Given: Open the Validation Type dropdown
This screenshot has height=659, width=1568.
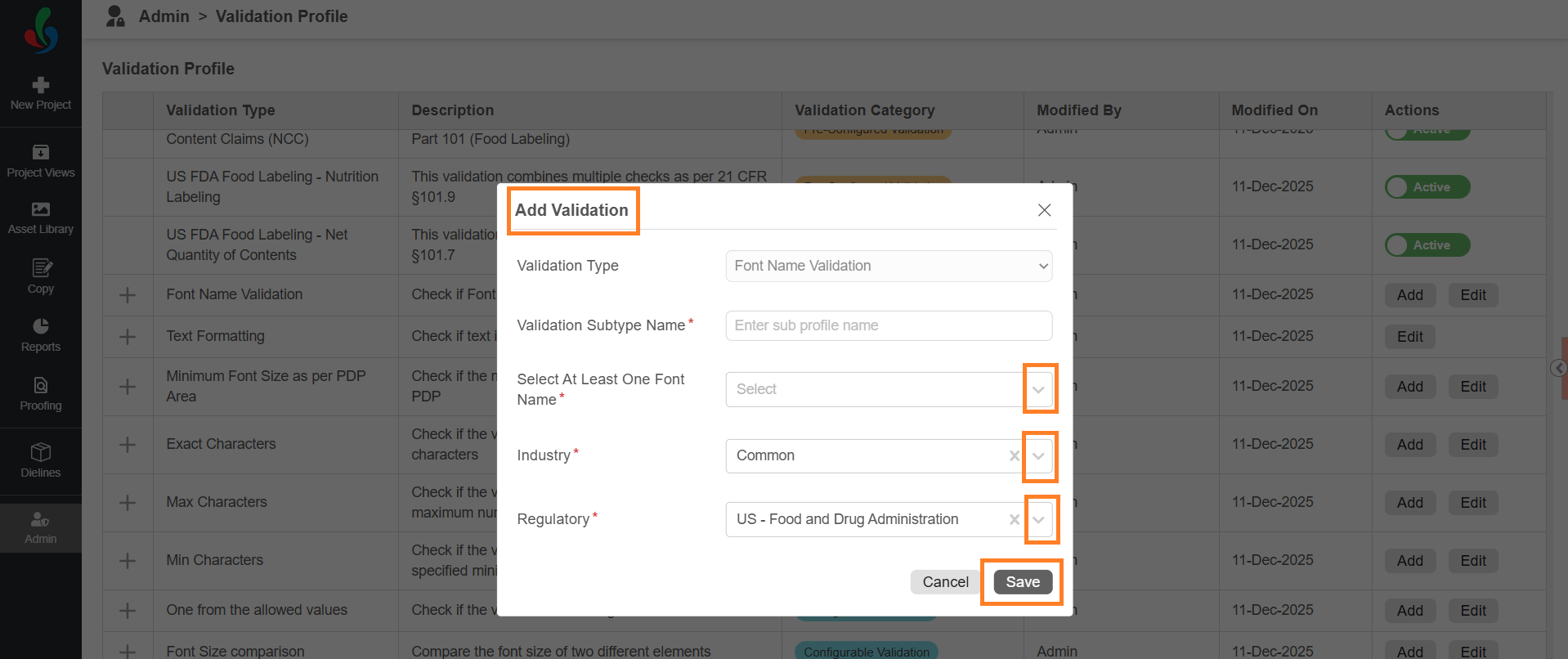Looking at the screenshot, I should coord(888,266).
